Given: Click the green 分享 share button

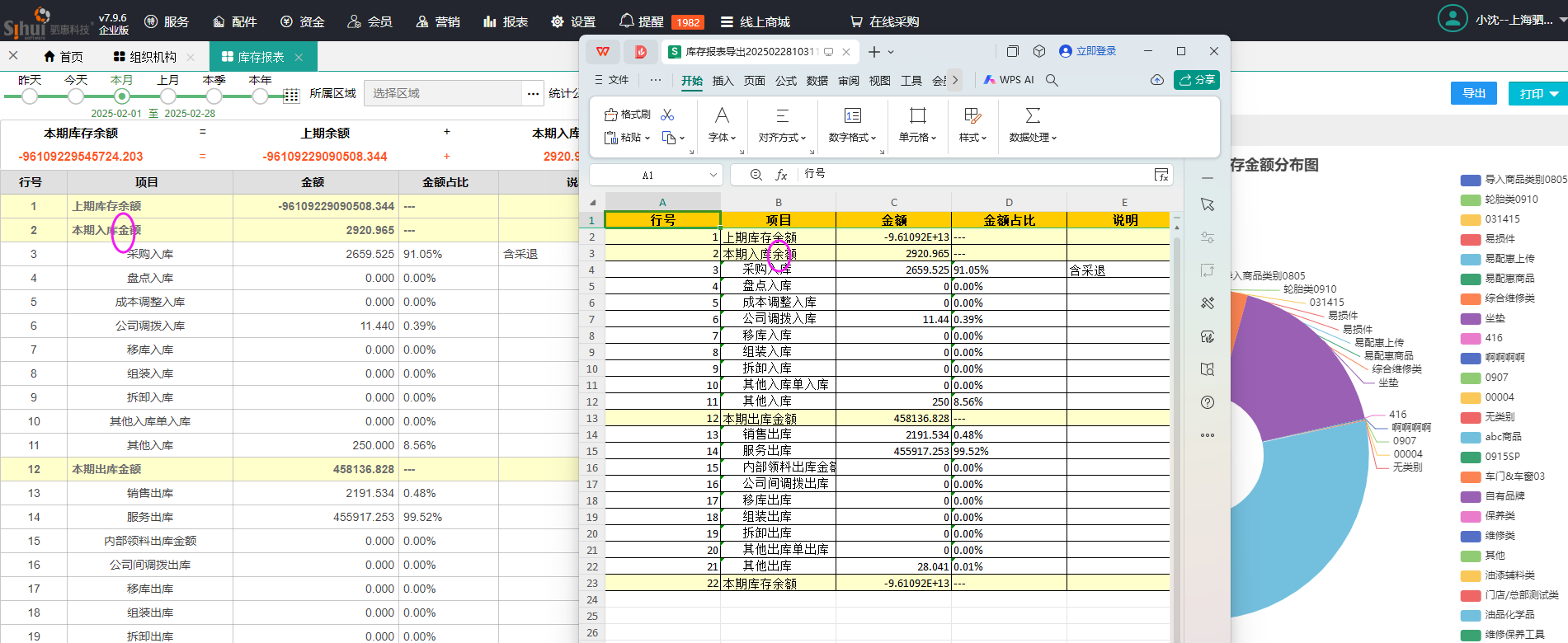Looking at the screenshot, I should point(1197,80).
